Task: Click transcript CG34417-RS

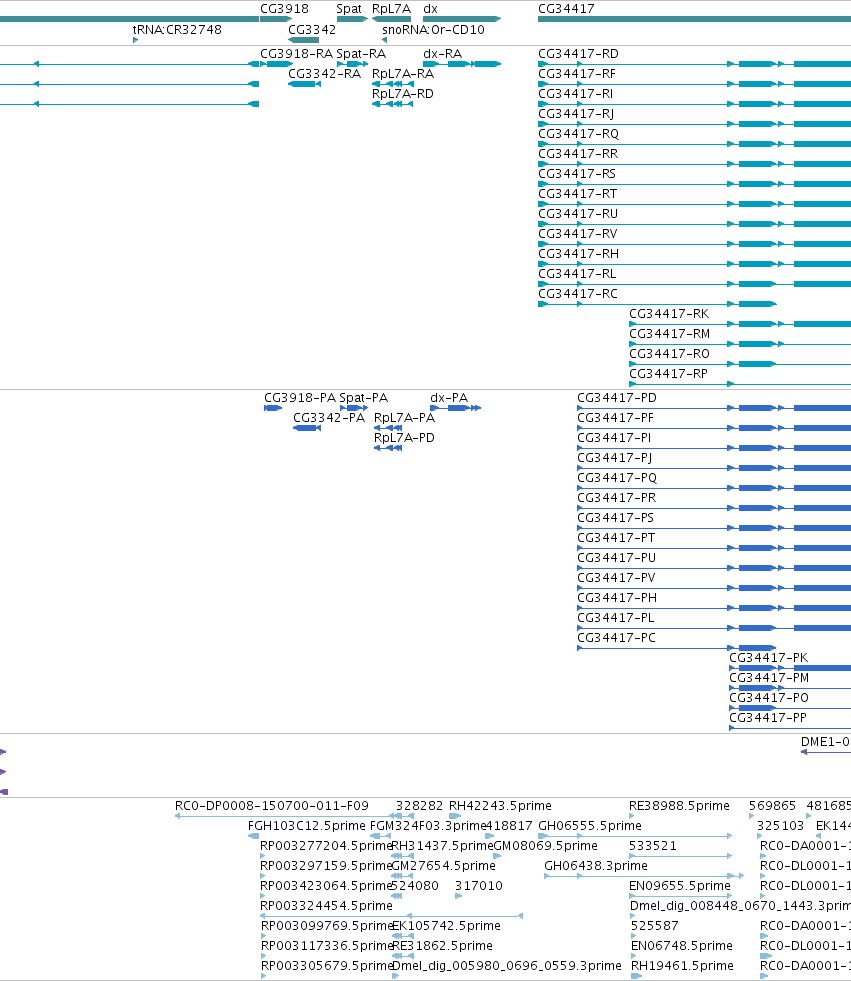Action: (577, 174)
